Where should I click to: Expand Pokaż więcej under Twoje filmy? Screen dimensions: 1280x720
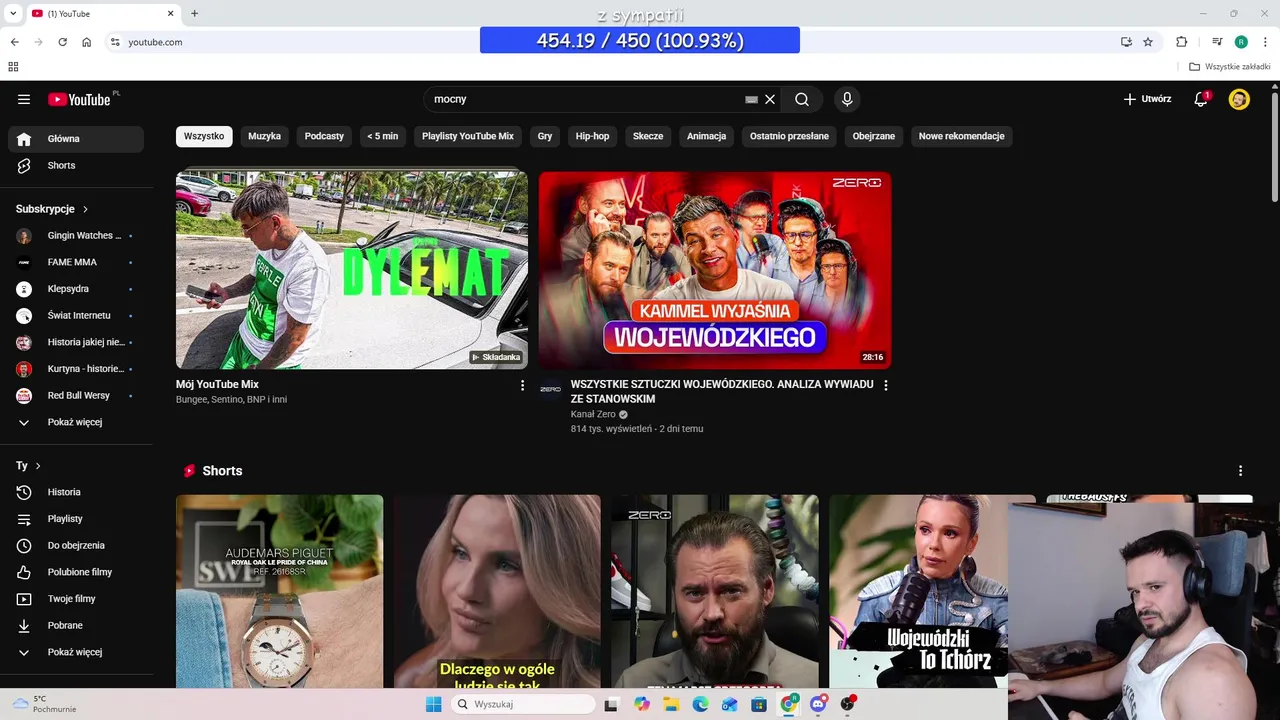click(76, 652)
